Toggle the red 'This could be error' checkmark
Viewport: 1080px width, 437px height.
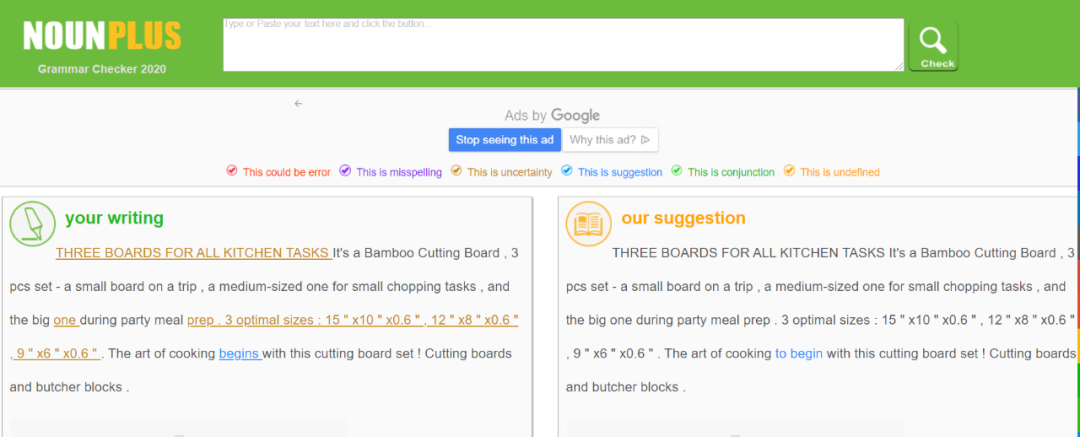coord(231,171)
